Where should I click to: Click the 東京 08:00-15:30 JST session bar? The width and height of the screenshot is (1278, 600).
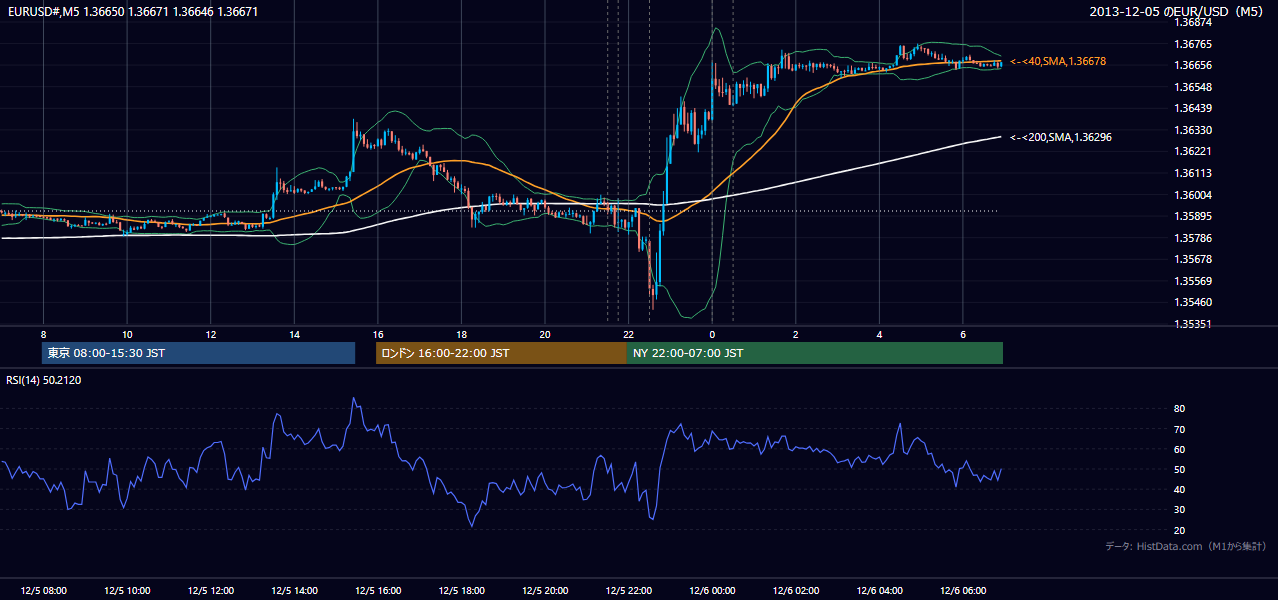[199, 353]
